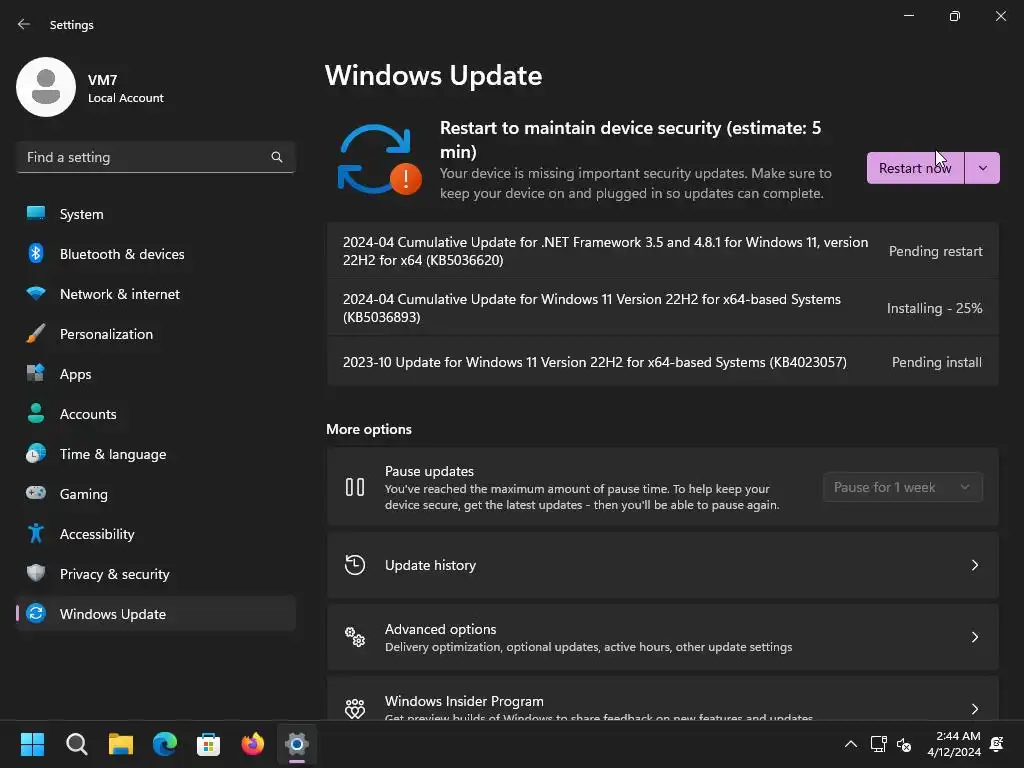This screenshot has width=1024, height=768.
Task: Click the KB4023057 update row
Action: click(x=662, y=362)
